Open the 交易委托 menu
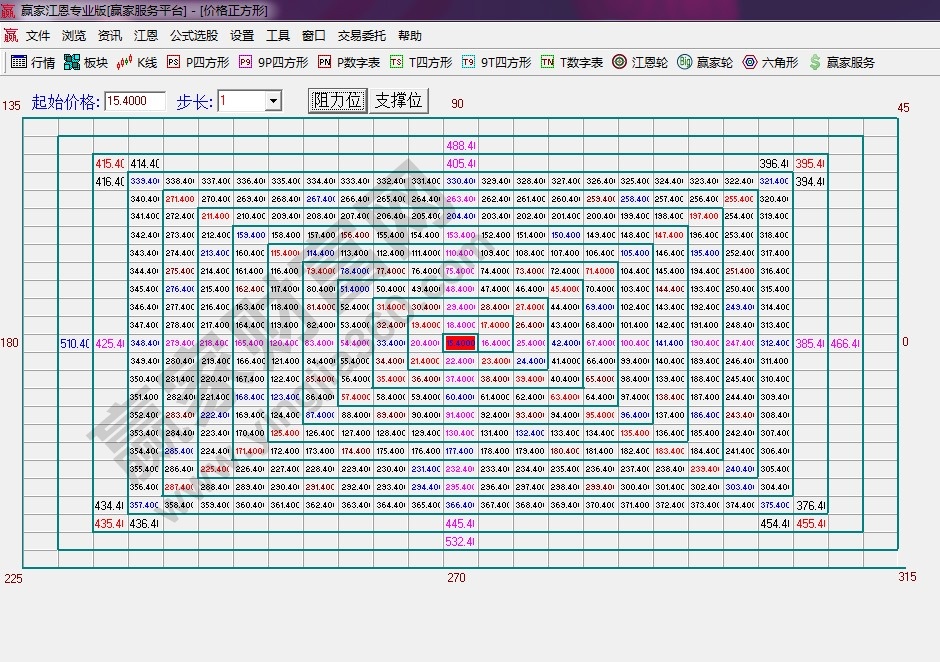 point(361,35)
